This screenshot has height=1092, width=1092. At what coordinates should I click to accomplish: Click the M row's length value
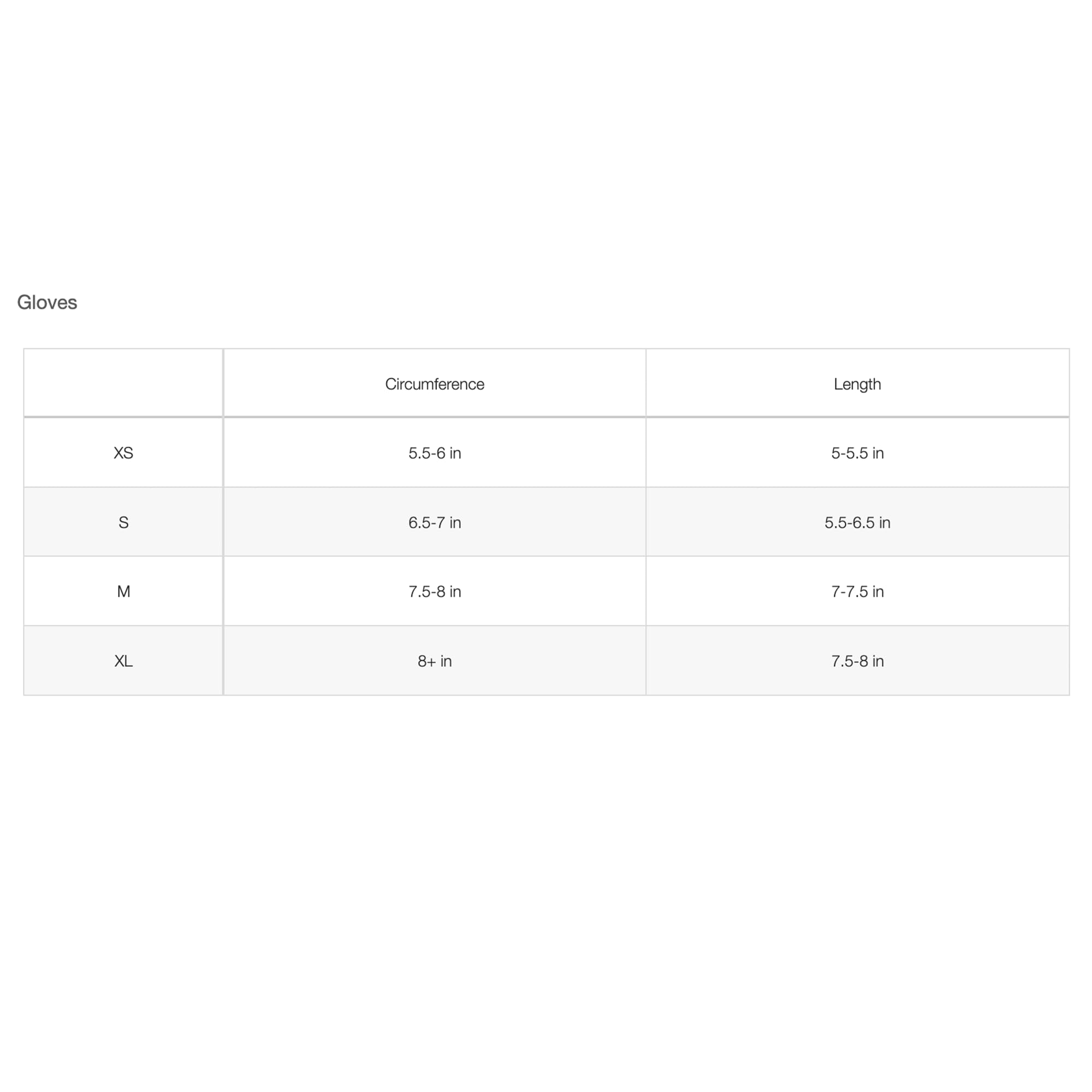tap(857, 591)
